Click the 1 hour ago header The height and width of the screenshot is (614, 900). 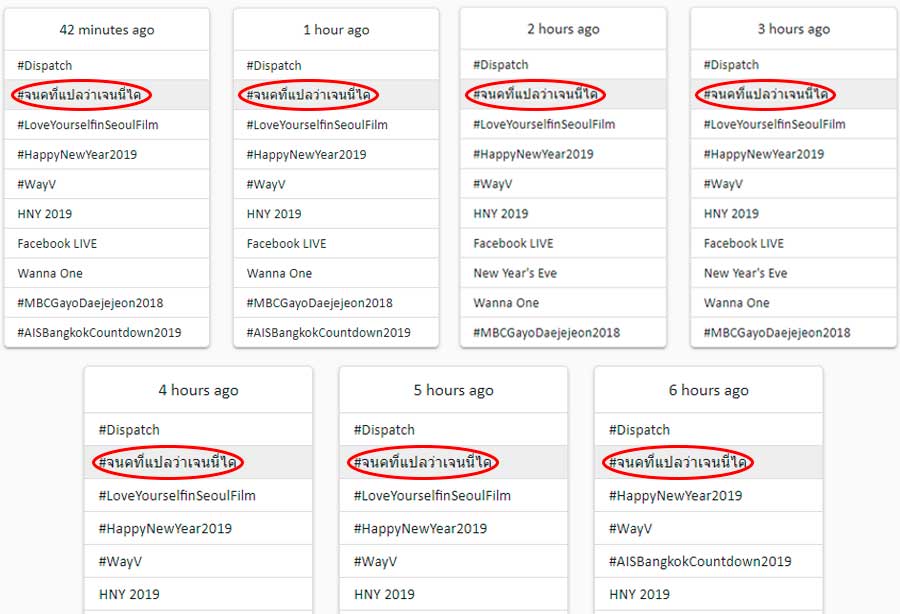(336, 30)
